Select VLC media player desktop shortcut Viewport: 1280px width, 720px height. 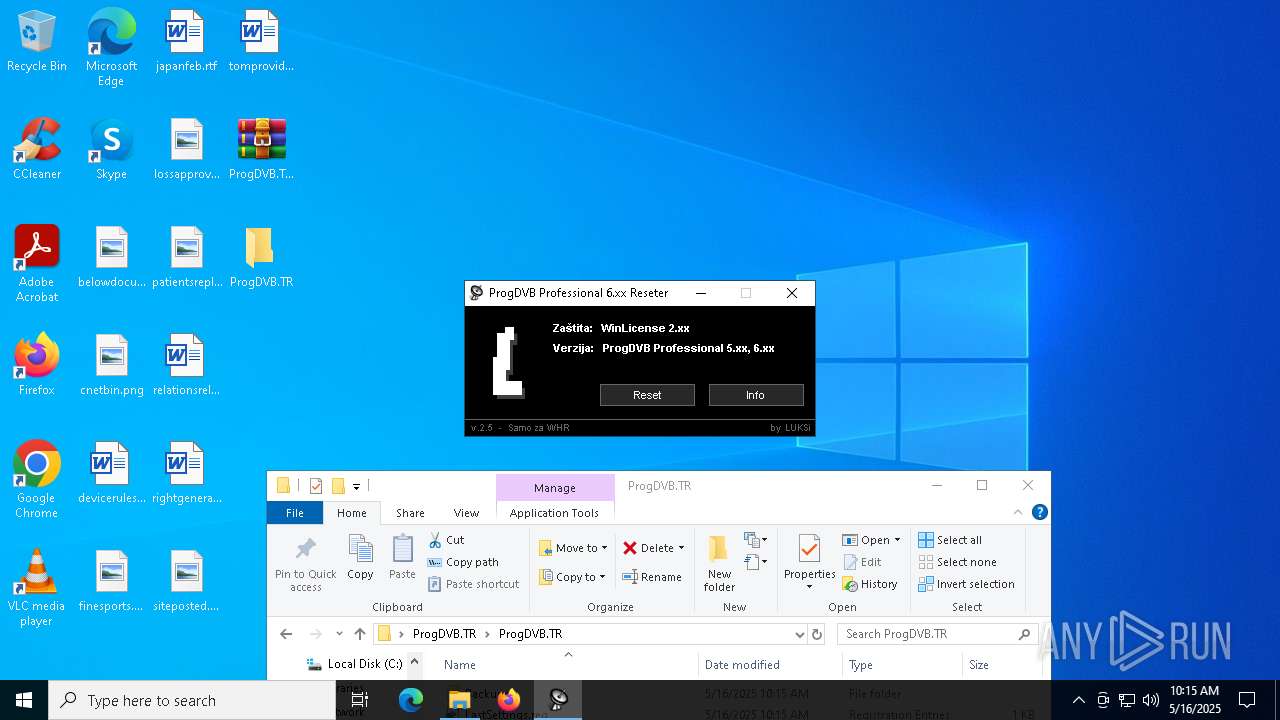coord(37,587)
